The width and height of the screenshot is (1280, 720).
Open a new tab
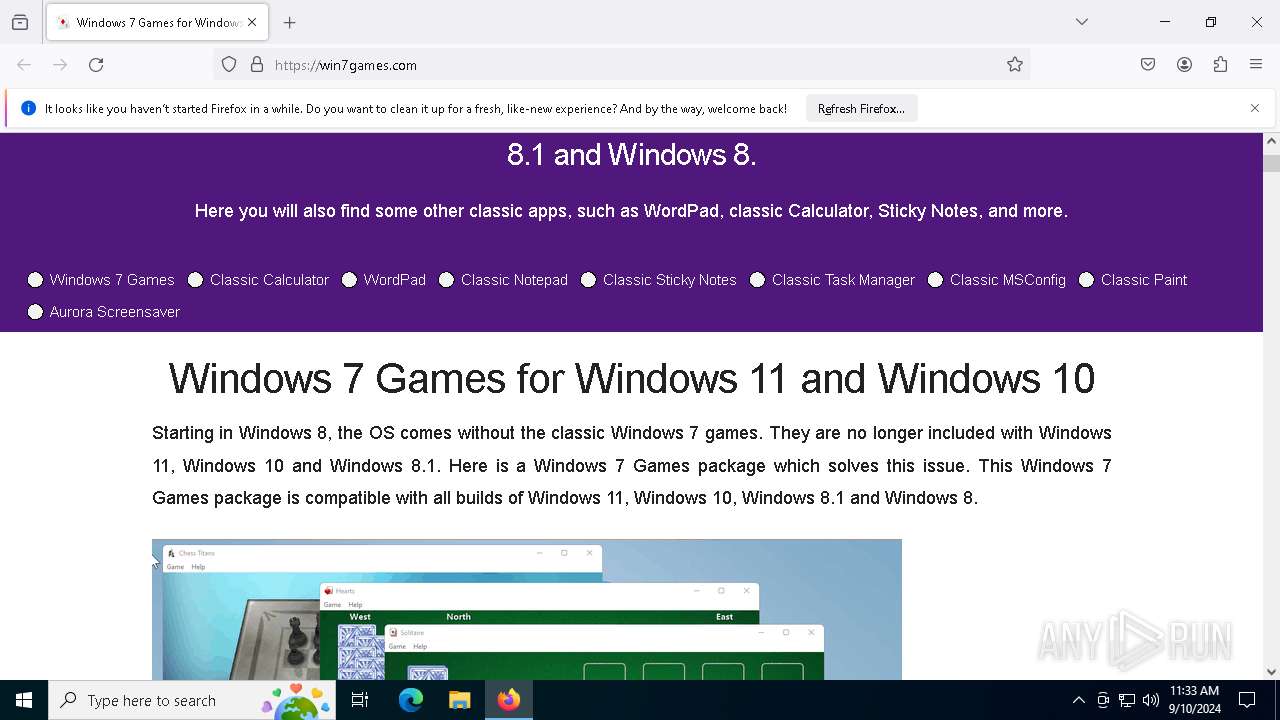click(290, 22)
